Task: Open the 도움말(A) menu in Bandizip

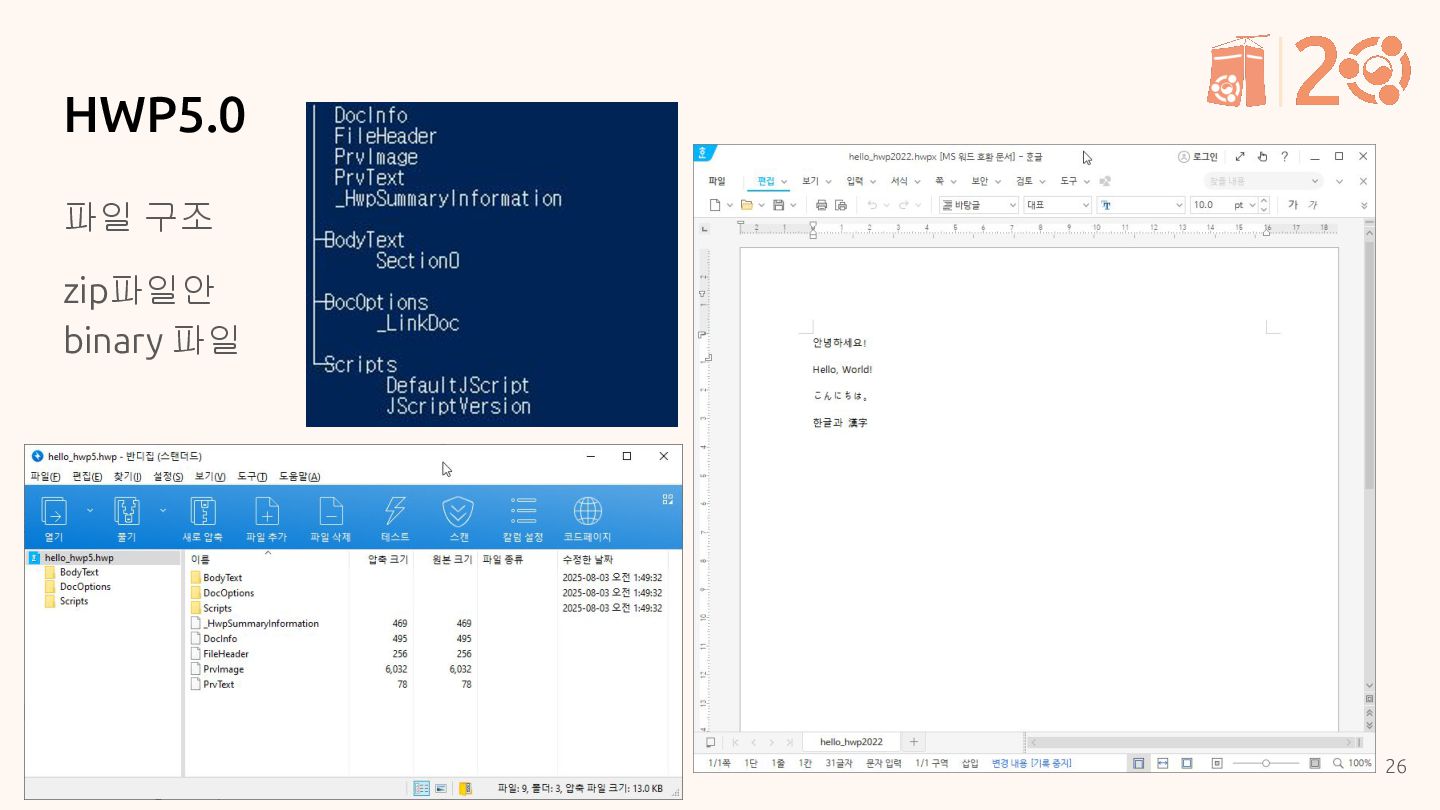Action: pyautogui.click(x=299, y=477)
